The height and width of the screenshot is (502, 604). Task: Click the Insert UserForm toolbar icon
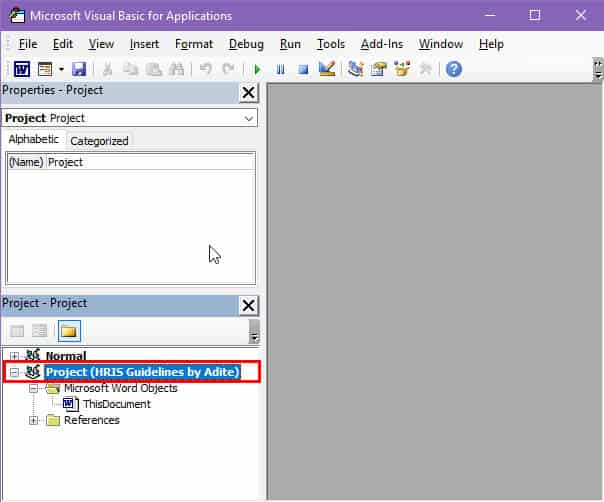pyautogui.click(x=45, y=69)
